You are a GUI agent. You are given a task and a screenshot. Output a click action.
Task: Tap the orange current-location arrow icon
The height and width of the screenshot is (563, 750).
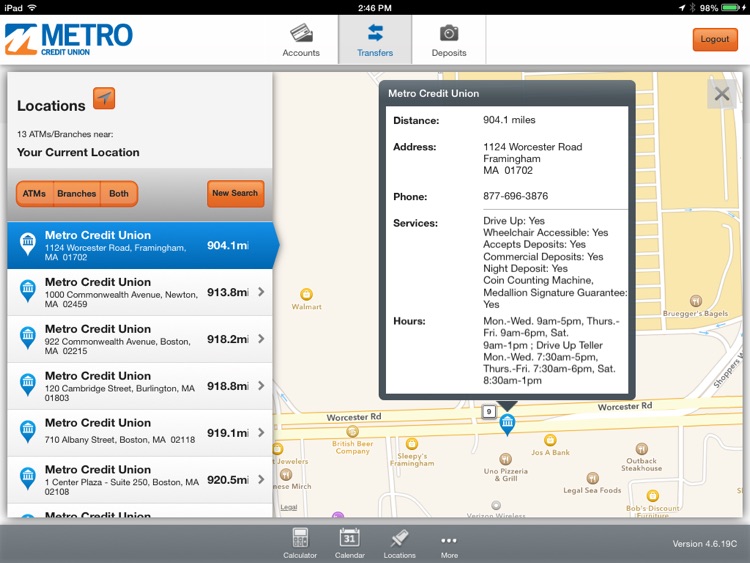(x=104, y=99)
